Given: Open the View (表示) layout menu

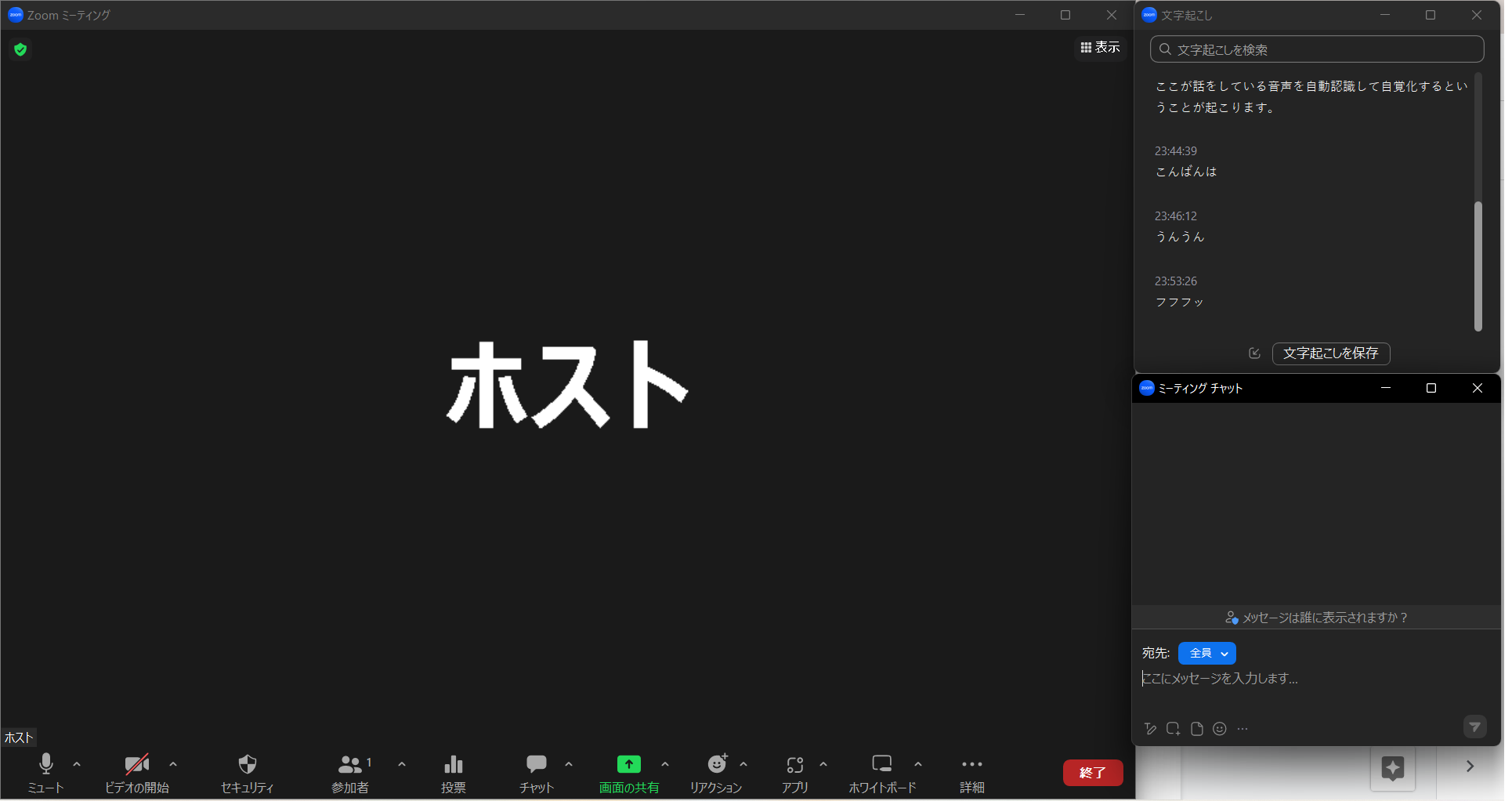Looking at the screenshot, I should pos(1100,48).
